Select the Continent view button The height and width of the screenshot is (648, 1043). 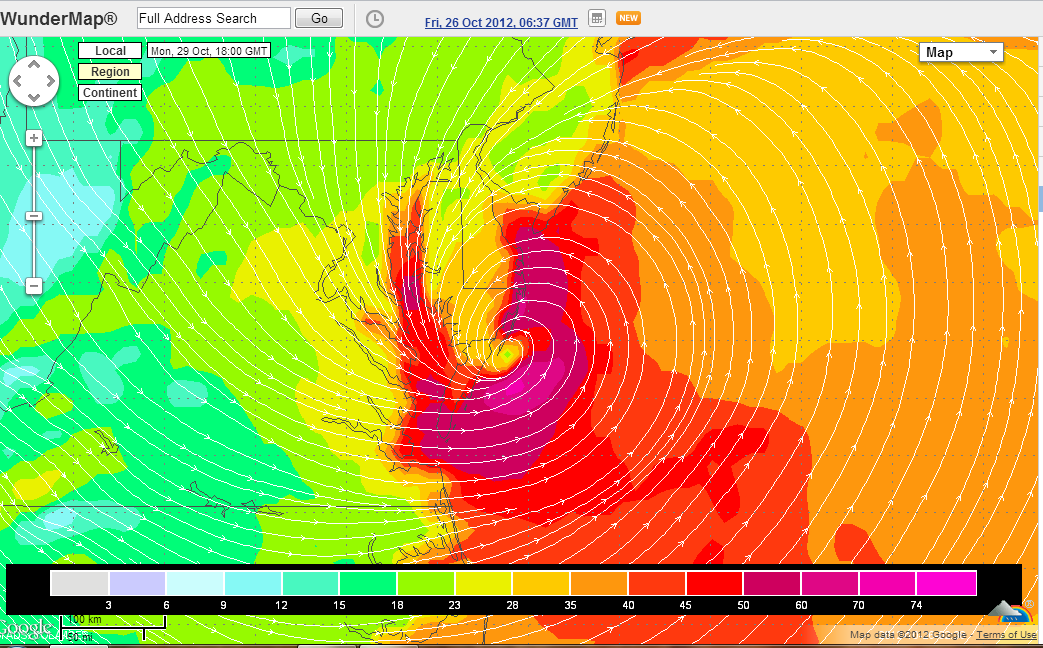tap(110, 92)
